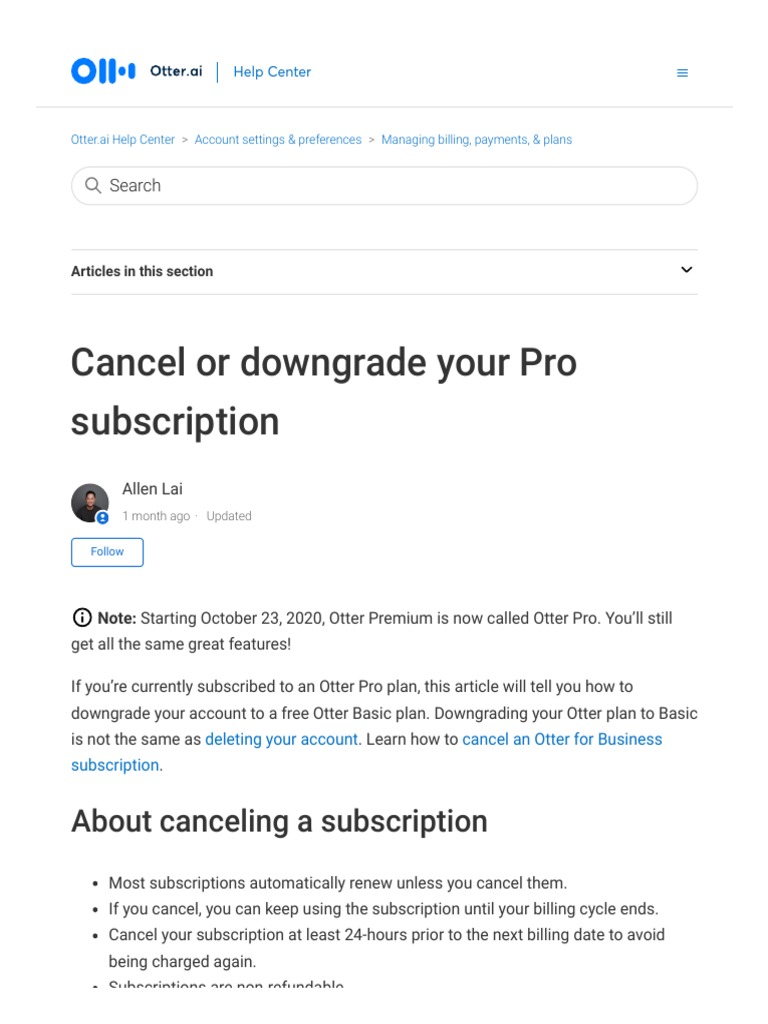Click the search magnifier icon

coord(93,186)
